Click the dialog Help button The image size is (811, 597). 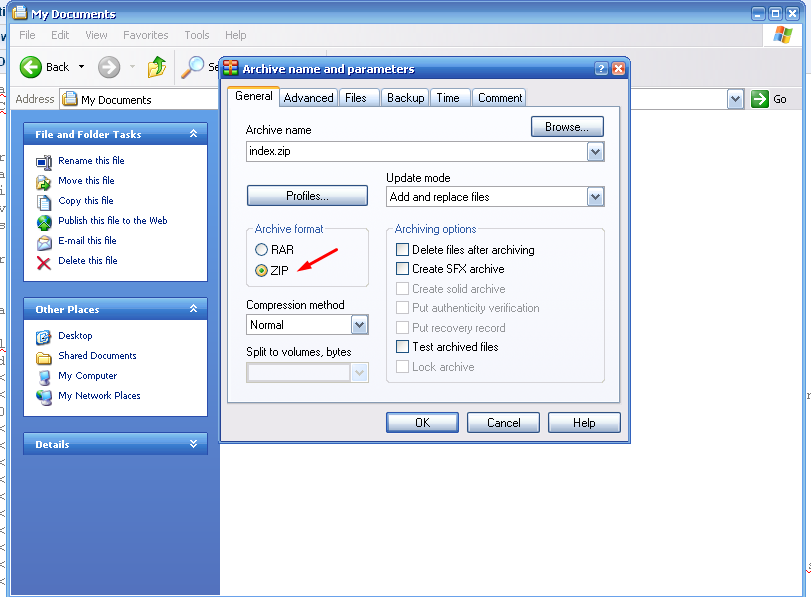coord(584,423)
